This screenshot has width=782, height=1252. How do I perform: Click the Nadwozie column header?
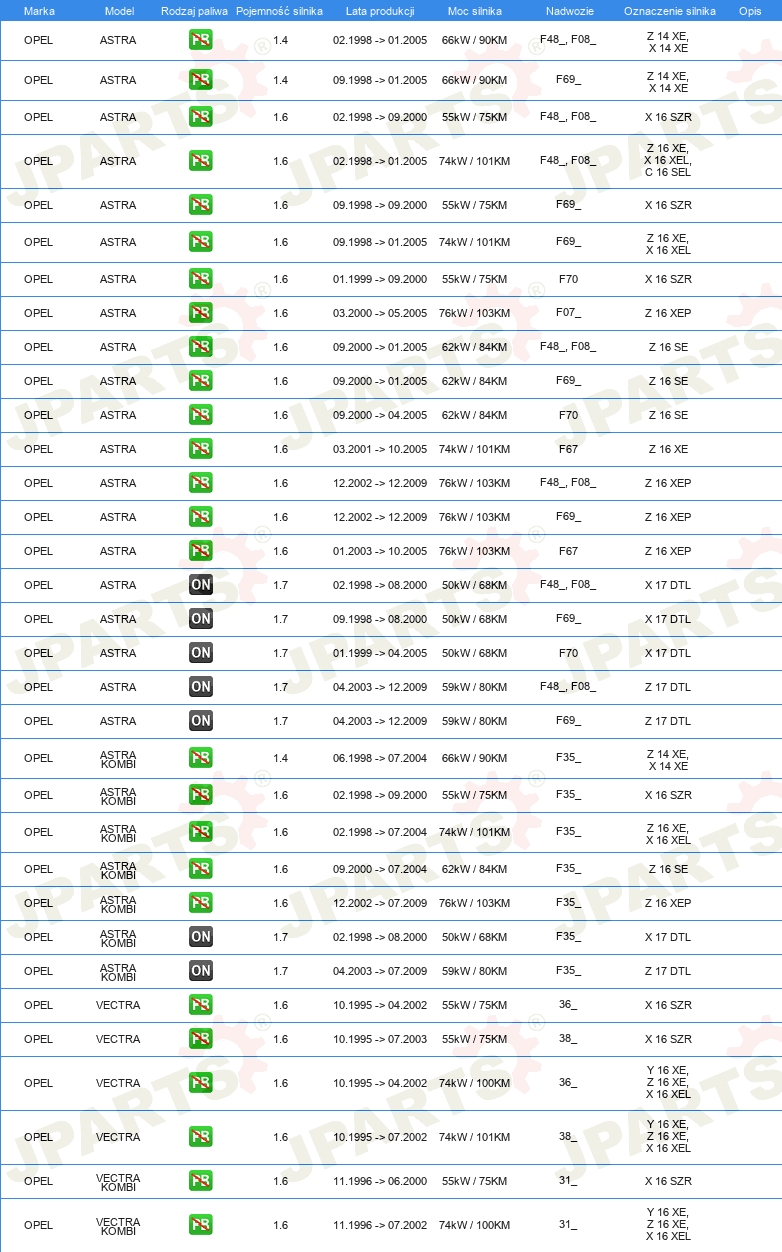point(568,10)
